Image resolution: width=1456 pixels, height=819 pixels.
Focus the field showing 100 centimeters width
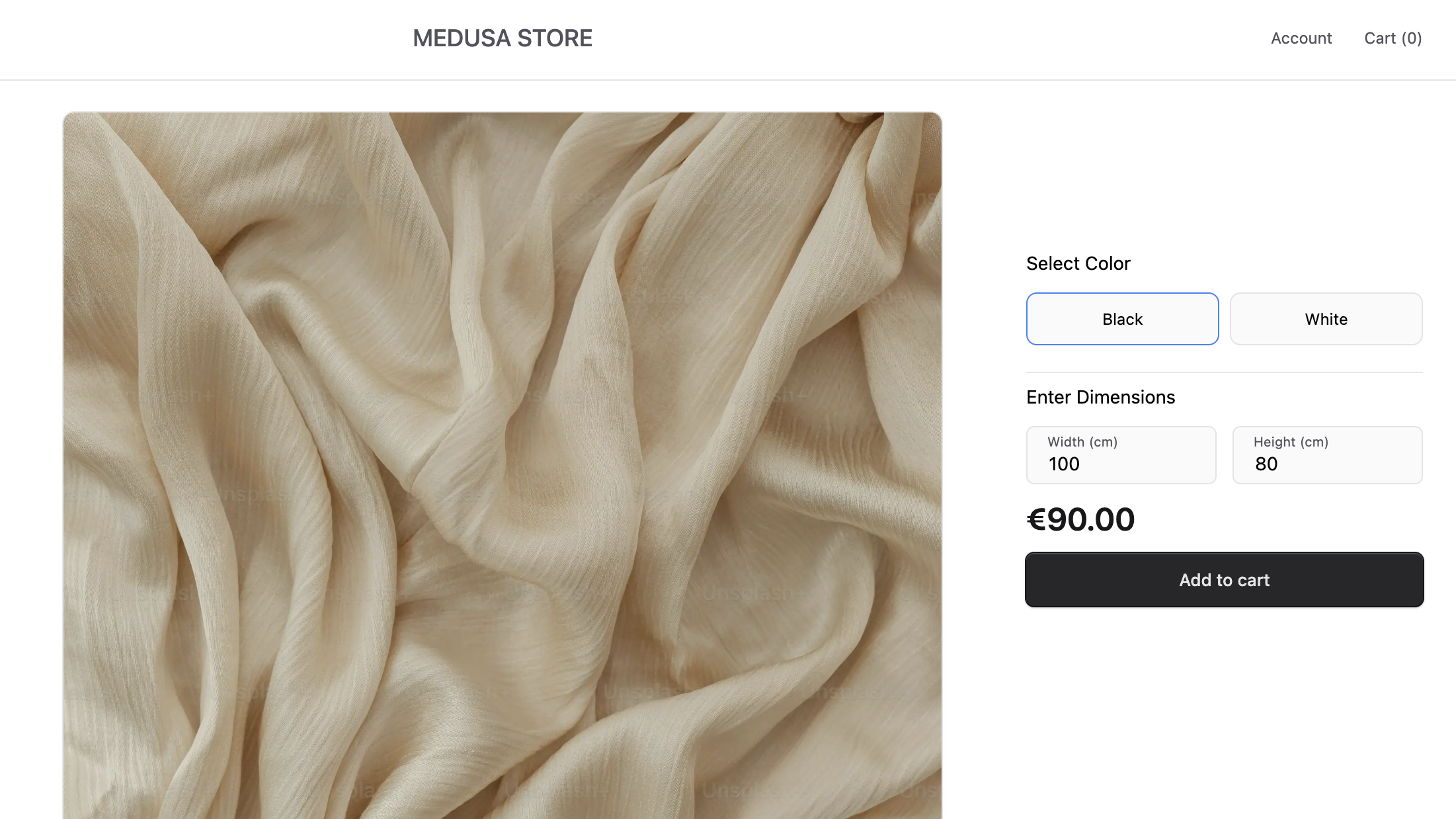coord(1121,464)
